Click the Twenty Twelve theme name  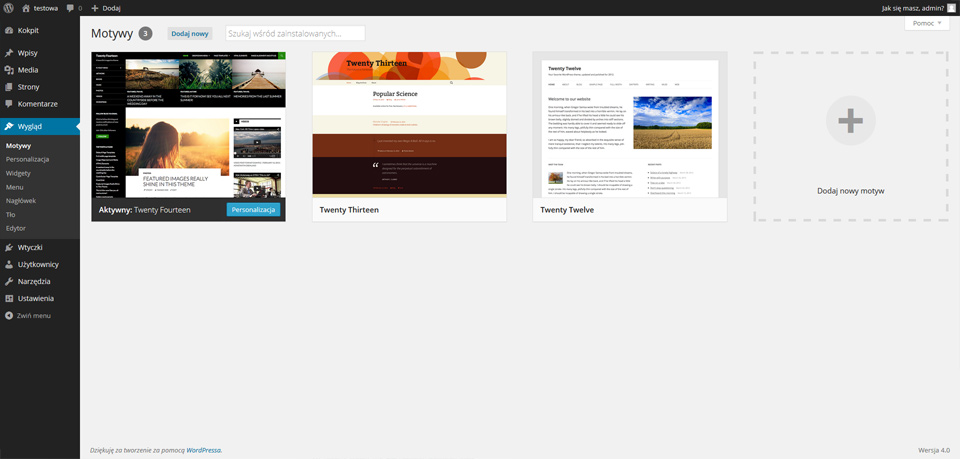(x=567, y=210)
